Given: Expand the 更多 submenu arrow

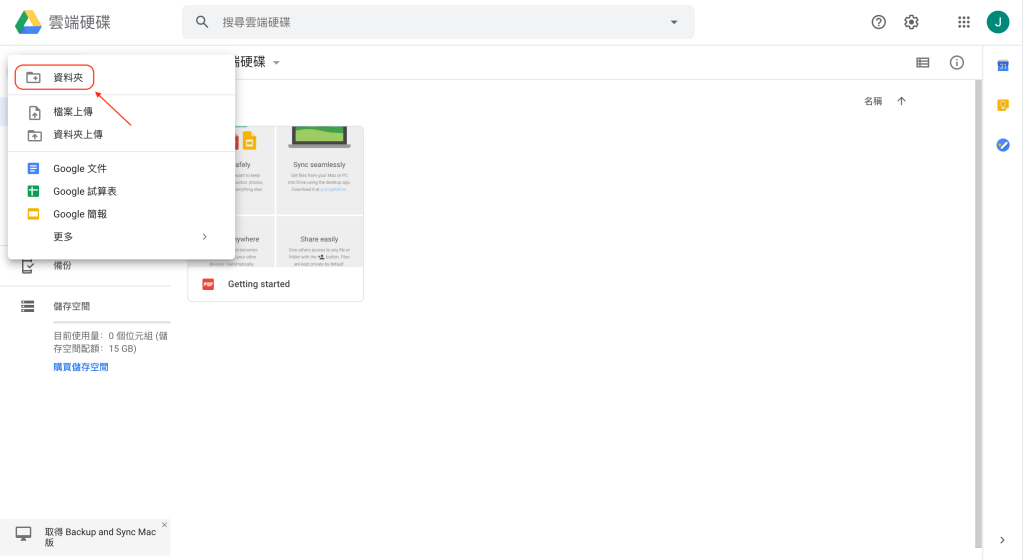Looking at the screenshot, I should click(205, 237).
